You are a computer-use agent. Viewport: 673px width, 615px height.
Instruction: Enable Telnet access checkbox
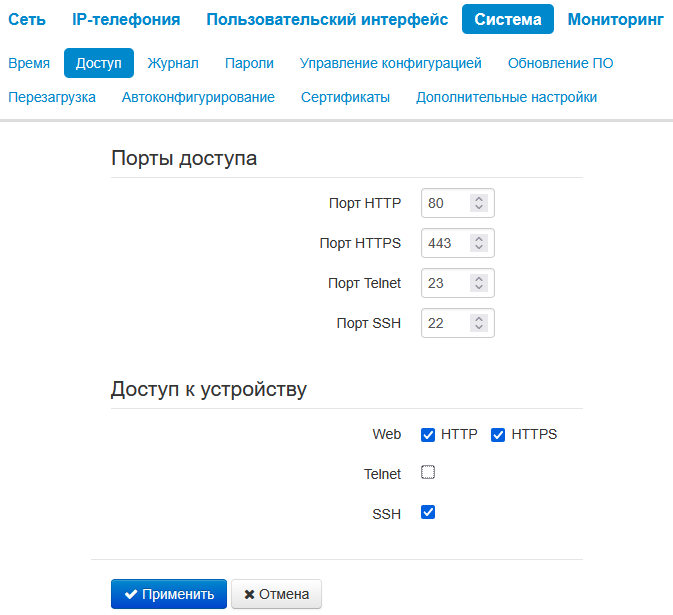(x=428, y=473)
